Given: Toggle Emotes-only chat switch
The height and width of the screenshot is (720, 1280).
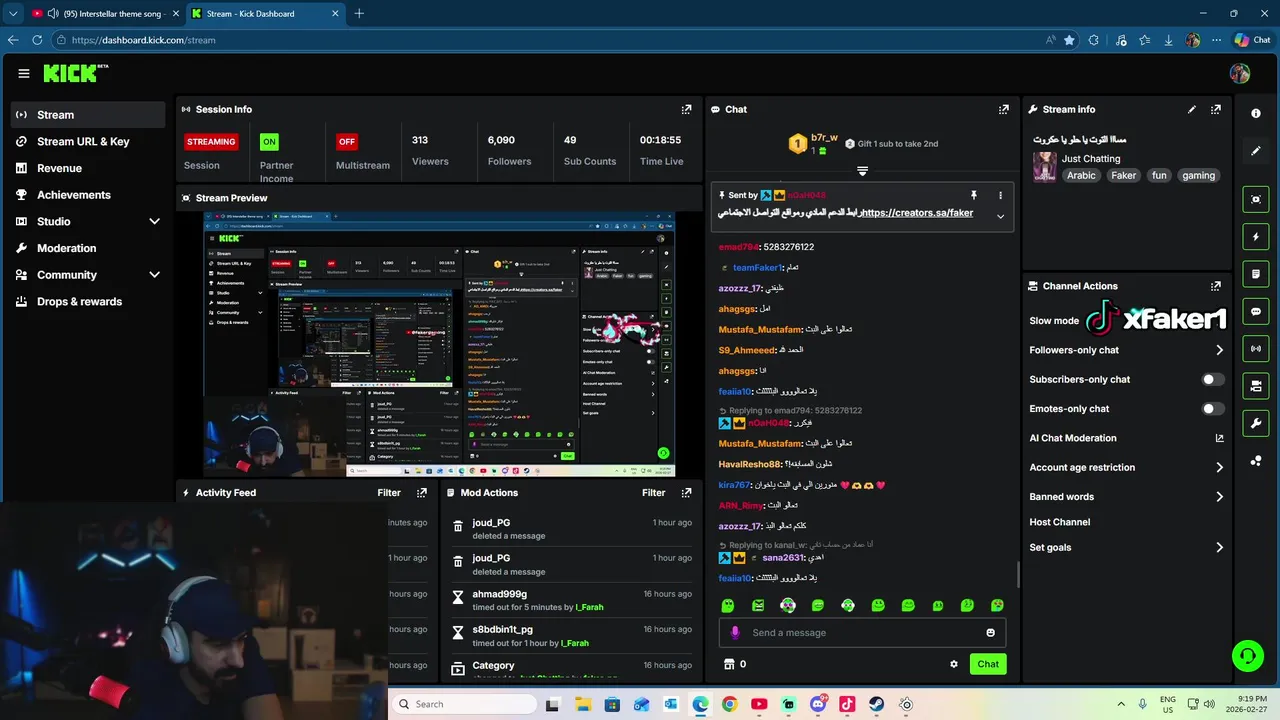Looking at the screenshot, I should click(1212, 408).
